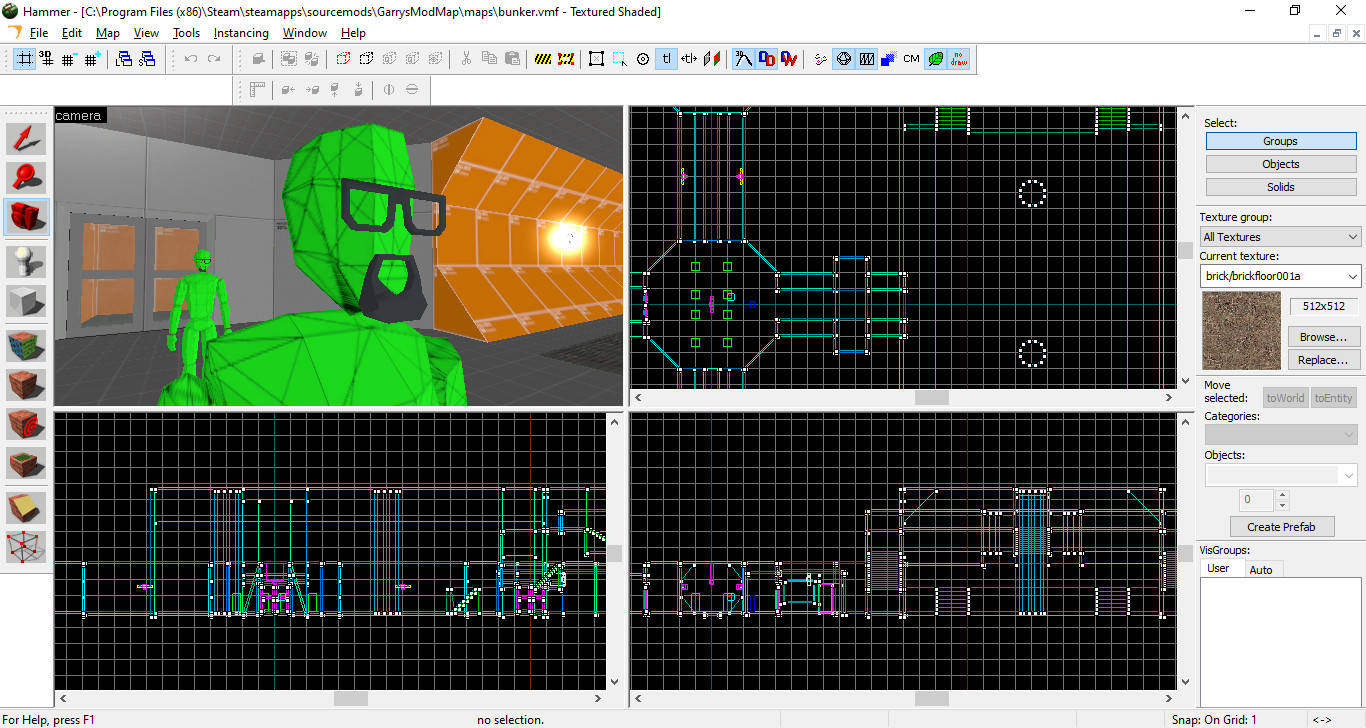This screenshot has height=728, width=1366.
Task: Decrease the prefab number stepper
Action: [x=1282, y=505]
